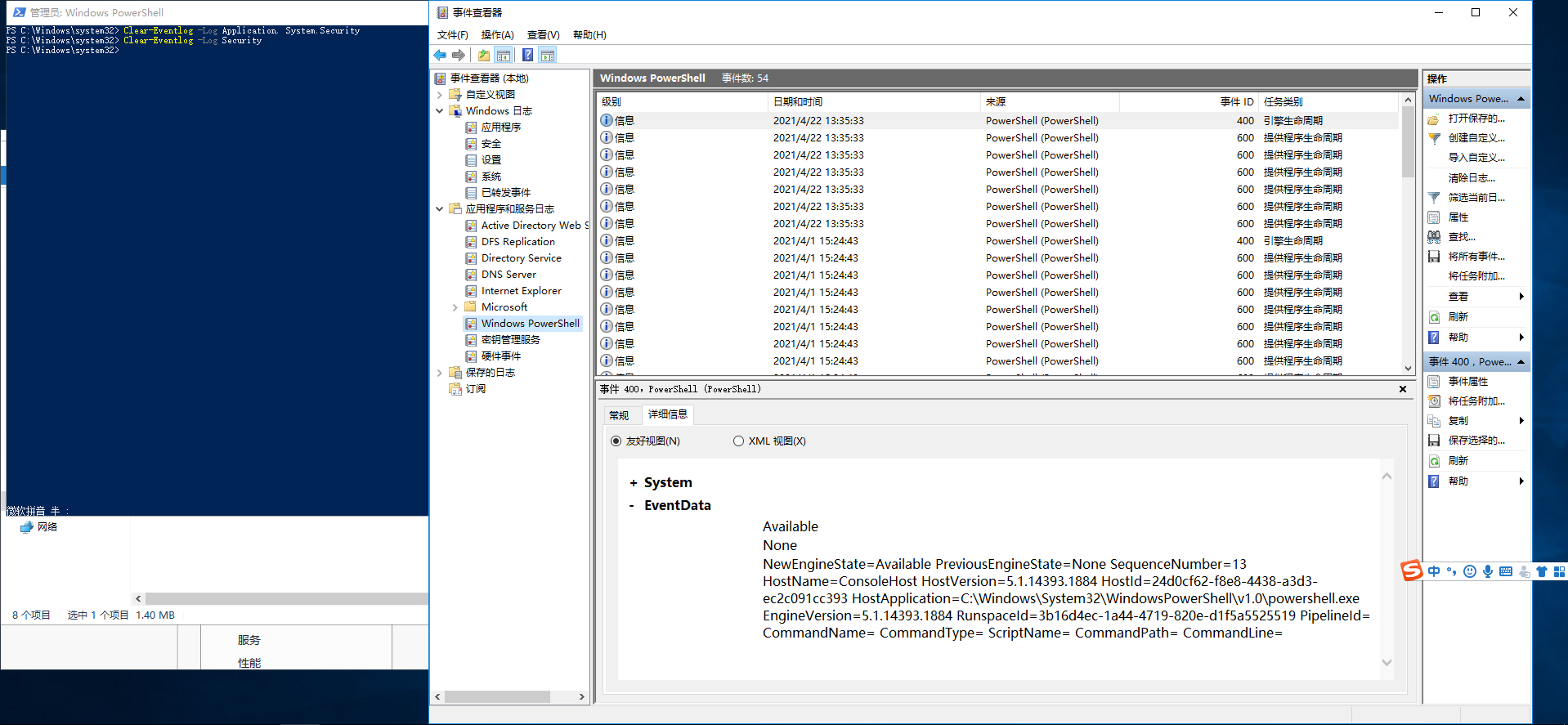Click 导入自定义... in the actions pane

point(1476,158)
